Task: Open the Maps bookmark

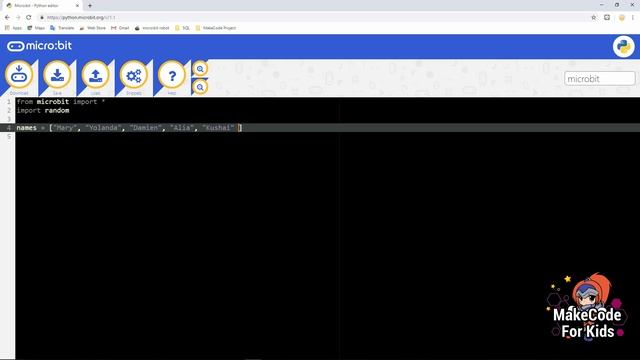Action: tap(36, 28)
